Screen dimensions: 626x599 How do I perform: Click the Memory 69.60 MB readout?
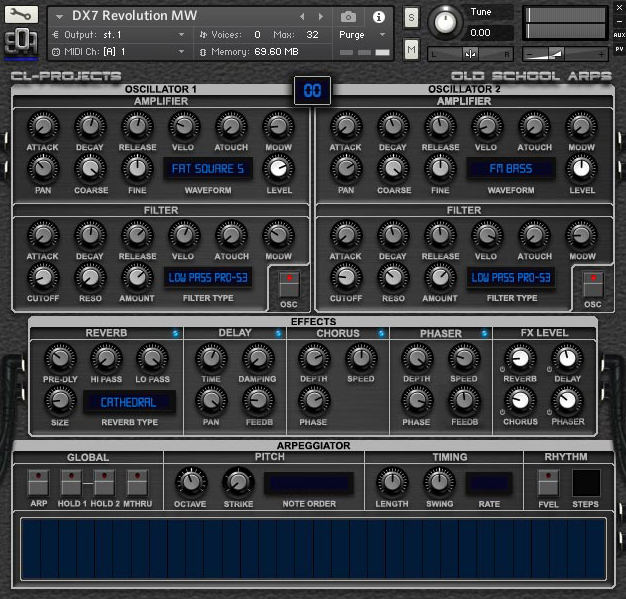276,52
